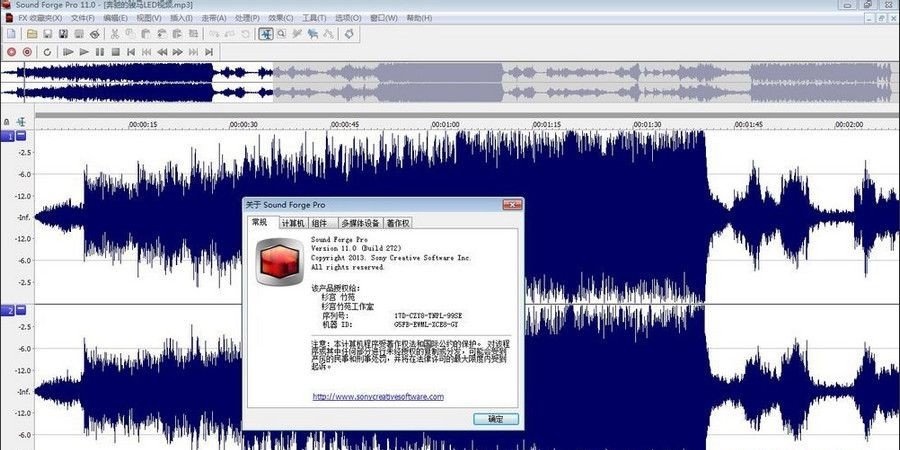This screenshot has height=450, width=900.
Task: Toggle Loop Playback in the transport bar
Action: (x=46, y=51)
